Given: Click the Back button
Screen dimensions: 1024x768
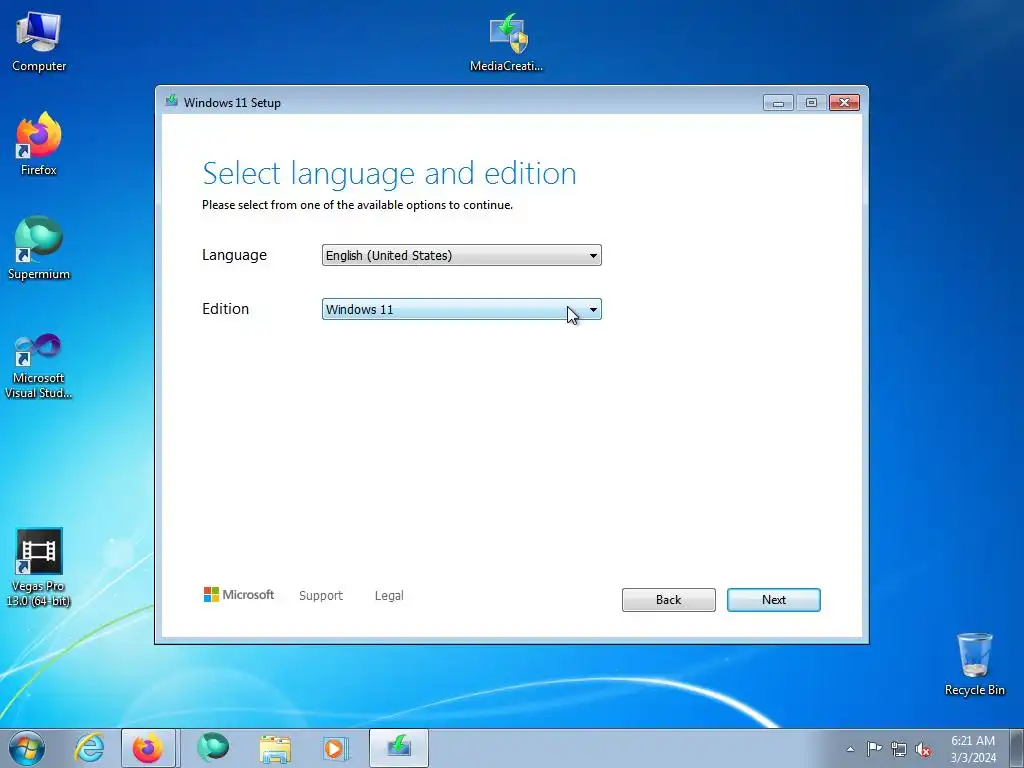Looking at the screenshot, I should [669, 600].
